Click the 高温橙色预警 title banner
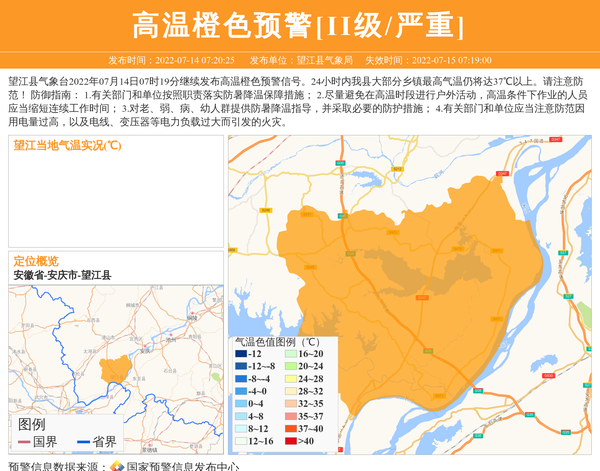This screenshot has width=600, height=471. pos(299,25)
